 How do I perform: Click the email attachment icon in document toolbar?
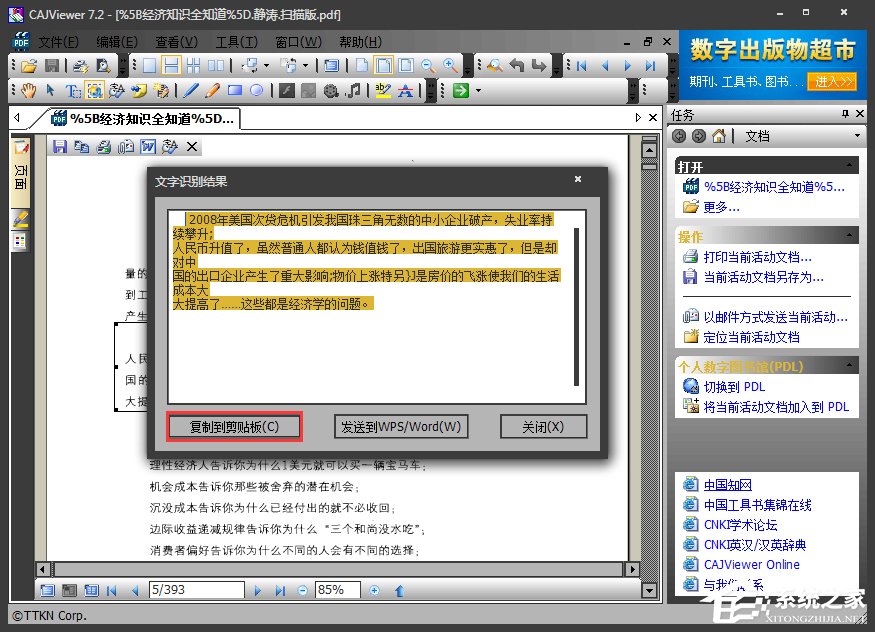pyautogui.click(x=126, y=147)
